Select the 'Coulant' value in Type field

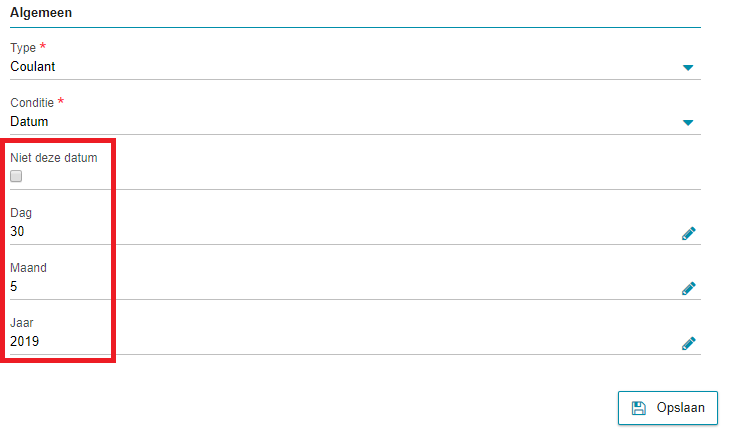33,67
